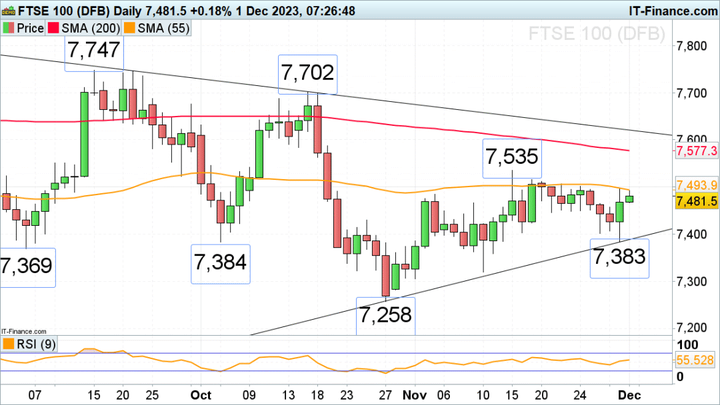This screenshot has height=405, width=720.
Task: Click the orange RSI (9) legend icon
Action: pyautogui.click(x=8, y=344)
